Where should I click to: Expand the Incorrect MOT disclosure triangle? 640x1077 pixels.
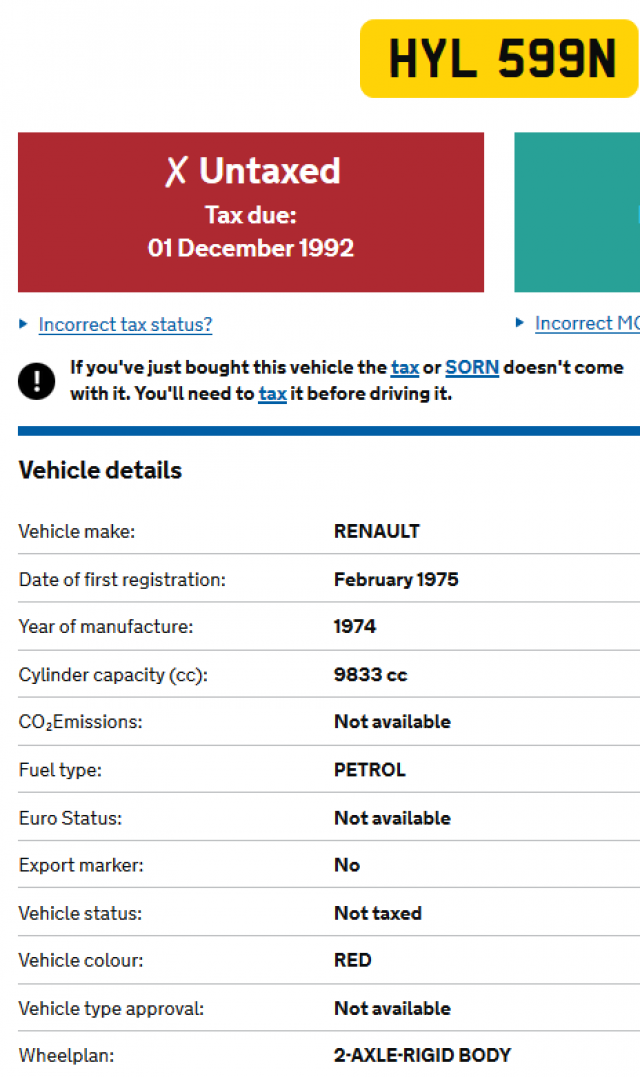pyautogui.click(x=520, y=323)
